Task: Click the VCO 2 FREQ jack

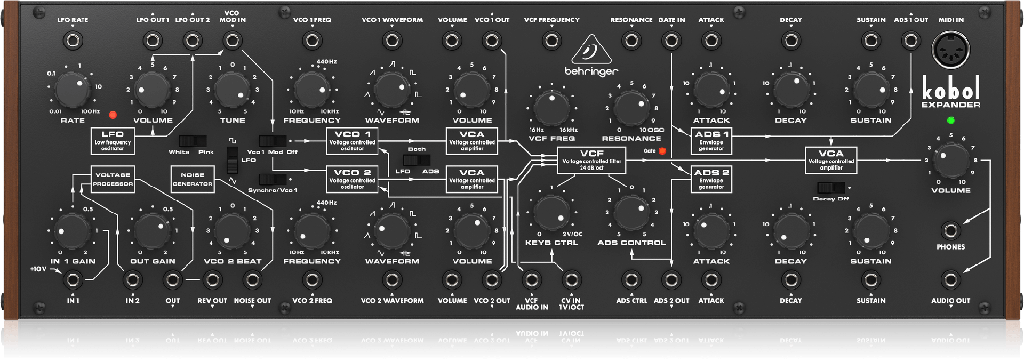Action: pos(312,281)
